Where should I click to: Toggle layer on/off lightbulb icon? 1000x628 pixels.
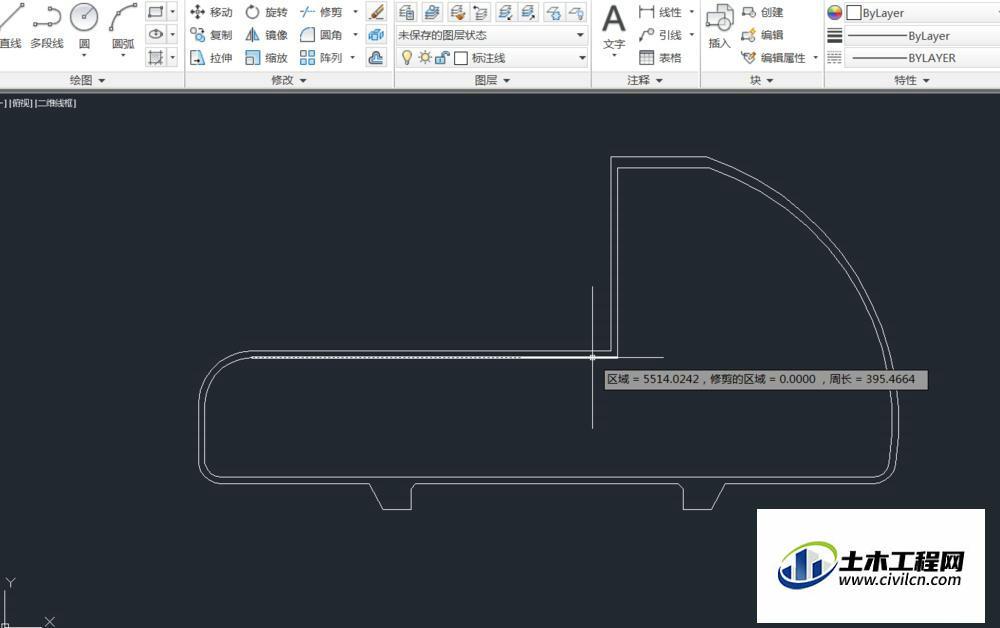coord(407,58)
